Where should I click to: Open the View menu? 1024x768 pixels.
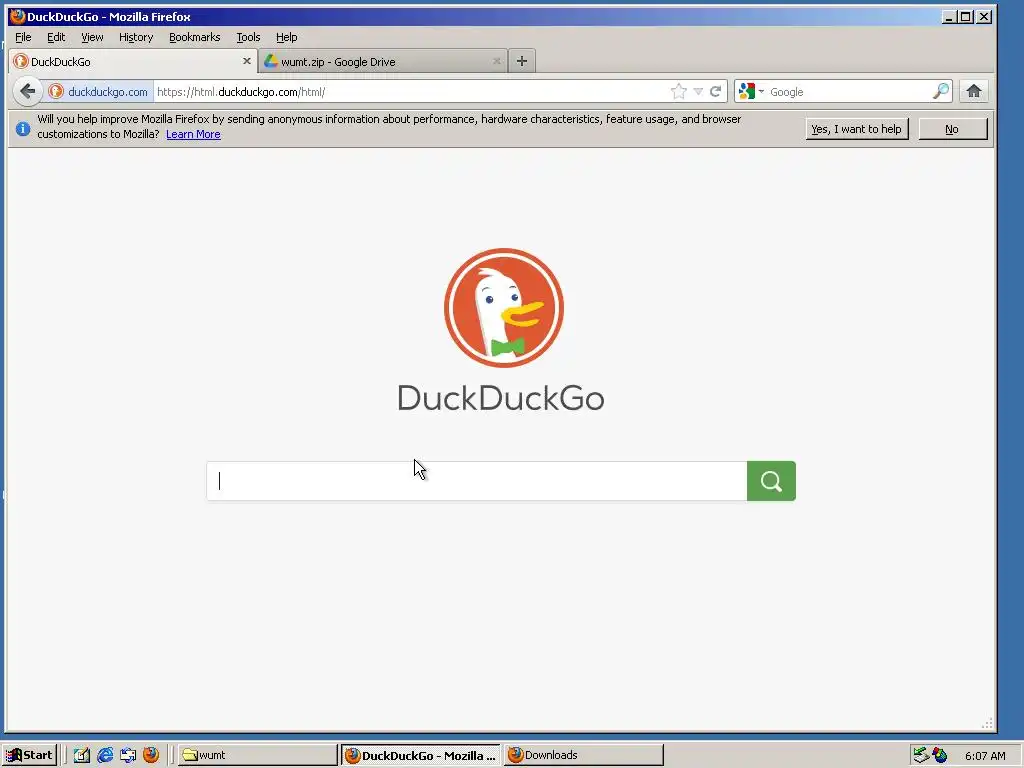point(92,37)
